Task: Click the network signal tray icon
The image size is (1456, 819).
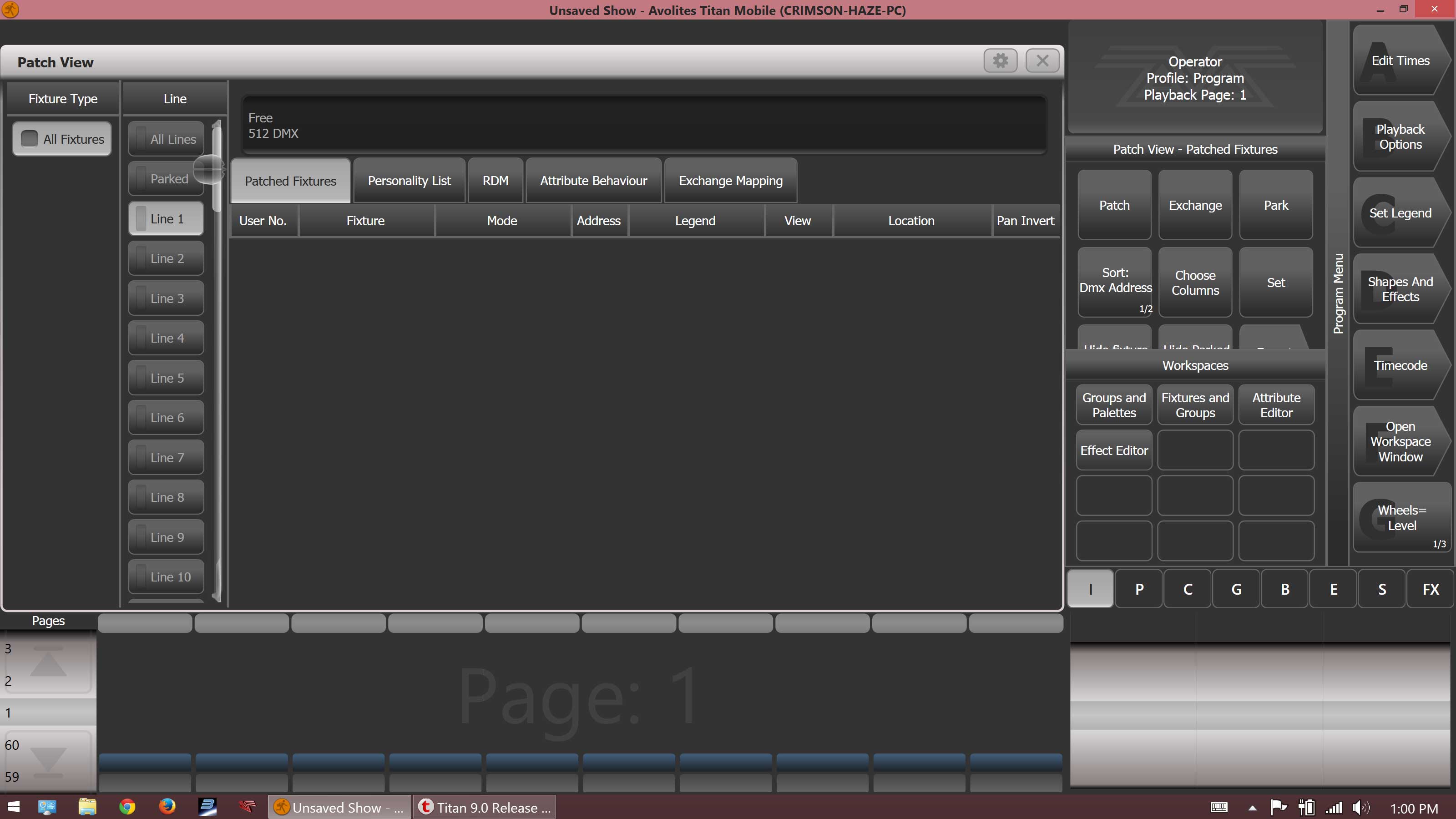Action: (x=1335, y=808)
